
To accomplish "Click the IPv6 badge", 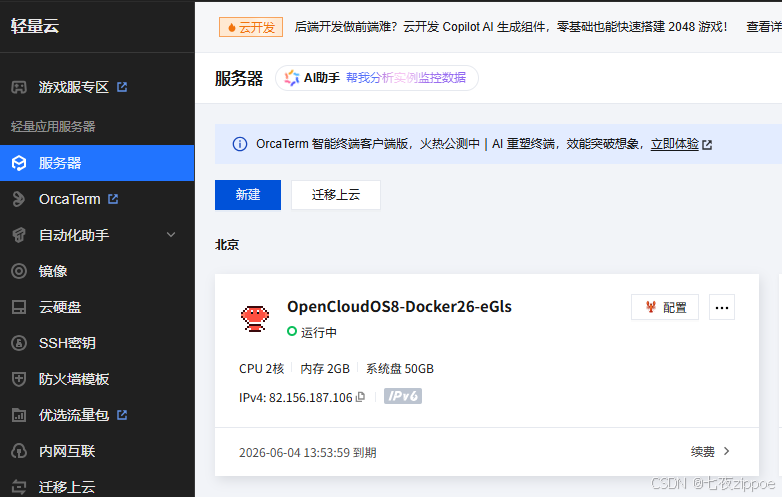I will (x=402, y=396).
